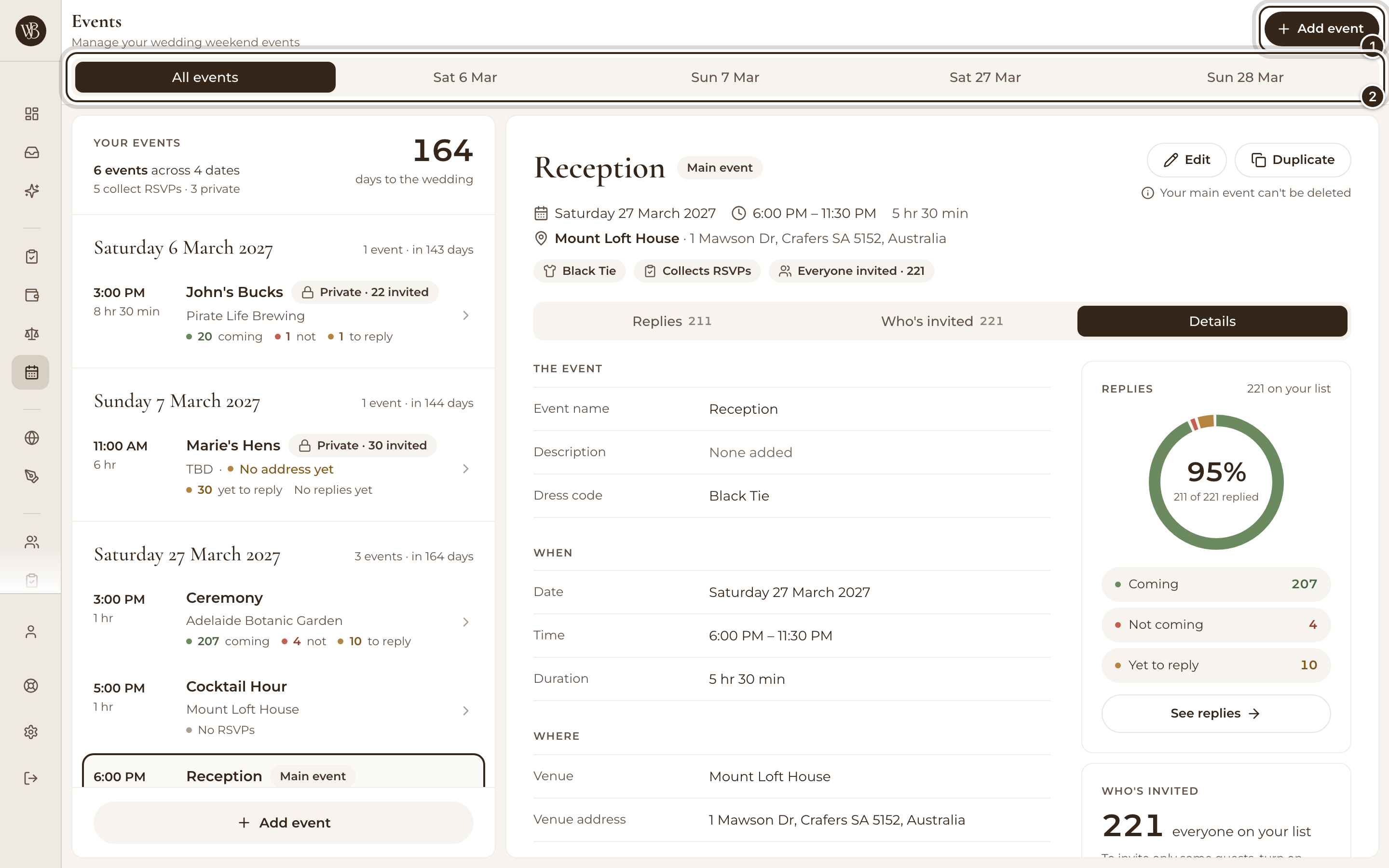Click the Not coming 4 row
Viewport: 1389px width, 868px height.
pos(1216,624)
